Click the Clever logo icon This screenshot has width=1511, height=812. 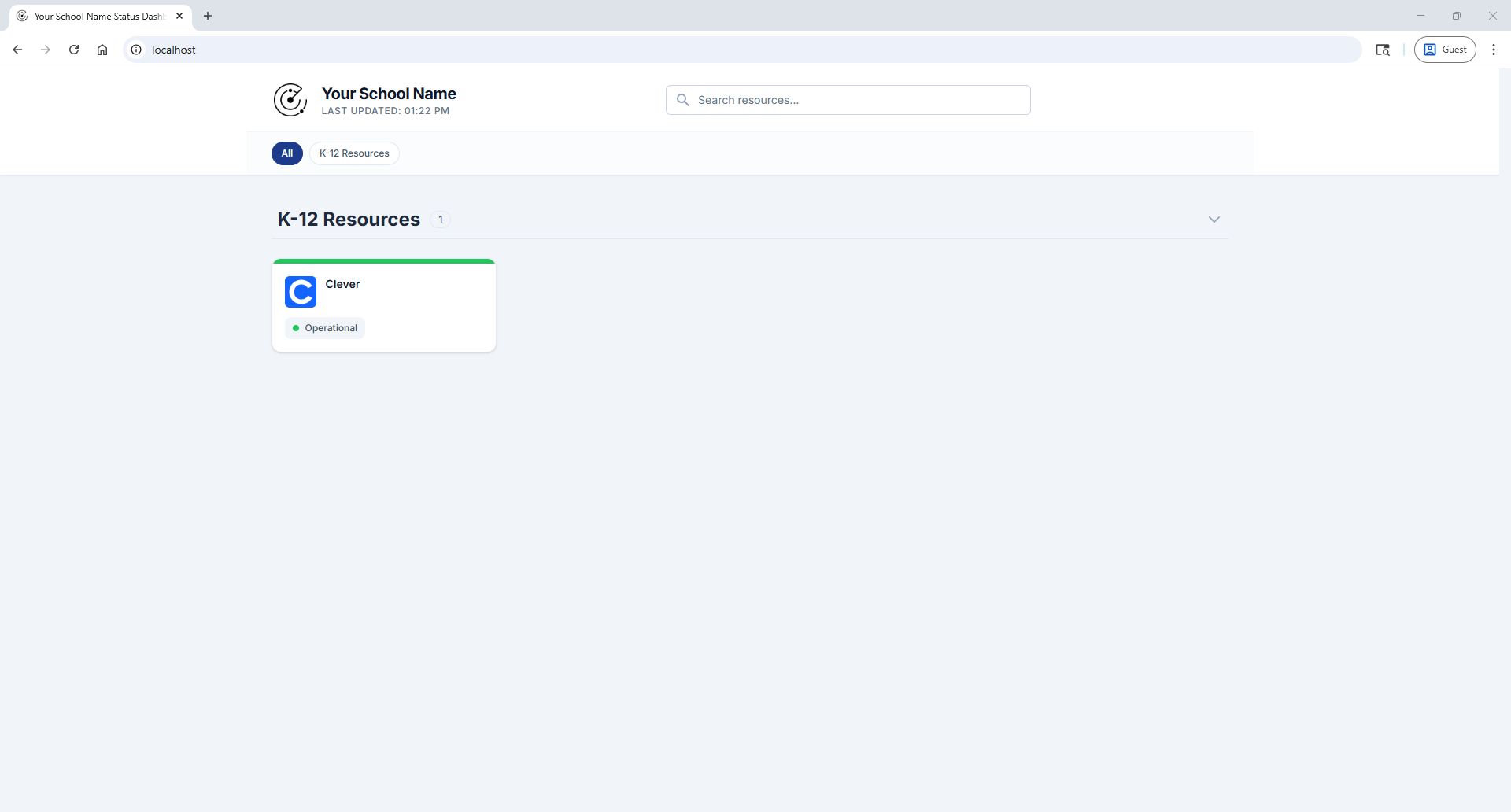click(300, 292)
